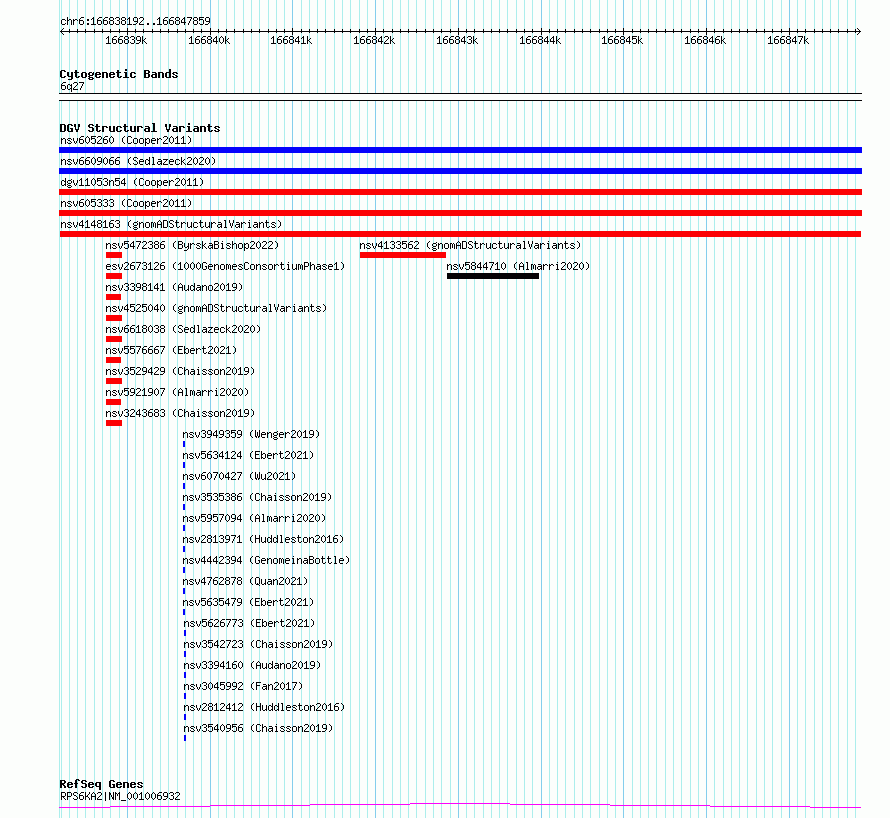Select nsv3540956 (Chaisson2019) label
890x818 pixels.
point(258,728)
